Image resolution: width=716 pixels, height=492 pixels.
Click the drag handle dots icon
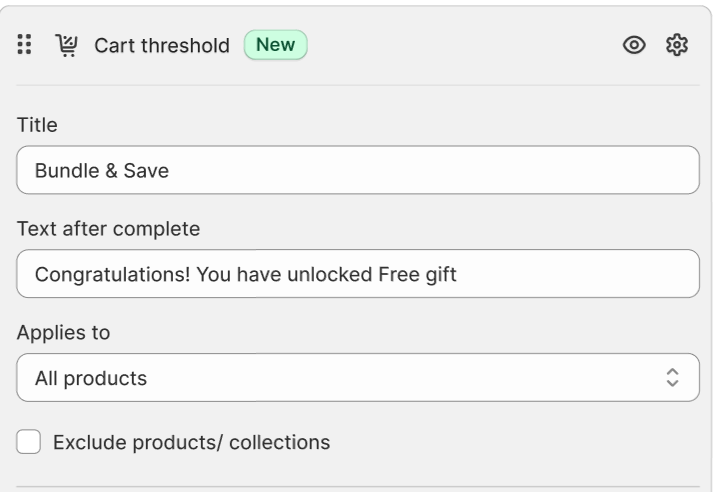pos(25,45)
